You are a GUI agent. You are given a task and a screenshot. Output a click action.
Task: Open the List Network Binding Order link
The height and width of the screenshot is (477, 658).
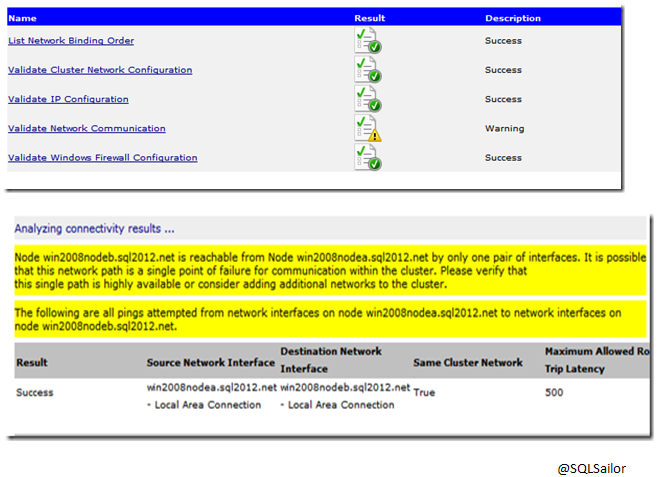[x=71, y=41]
